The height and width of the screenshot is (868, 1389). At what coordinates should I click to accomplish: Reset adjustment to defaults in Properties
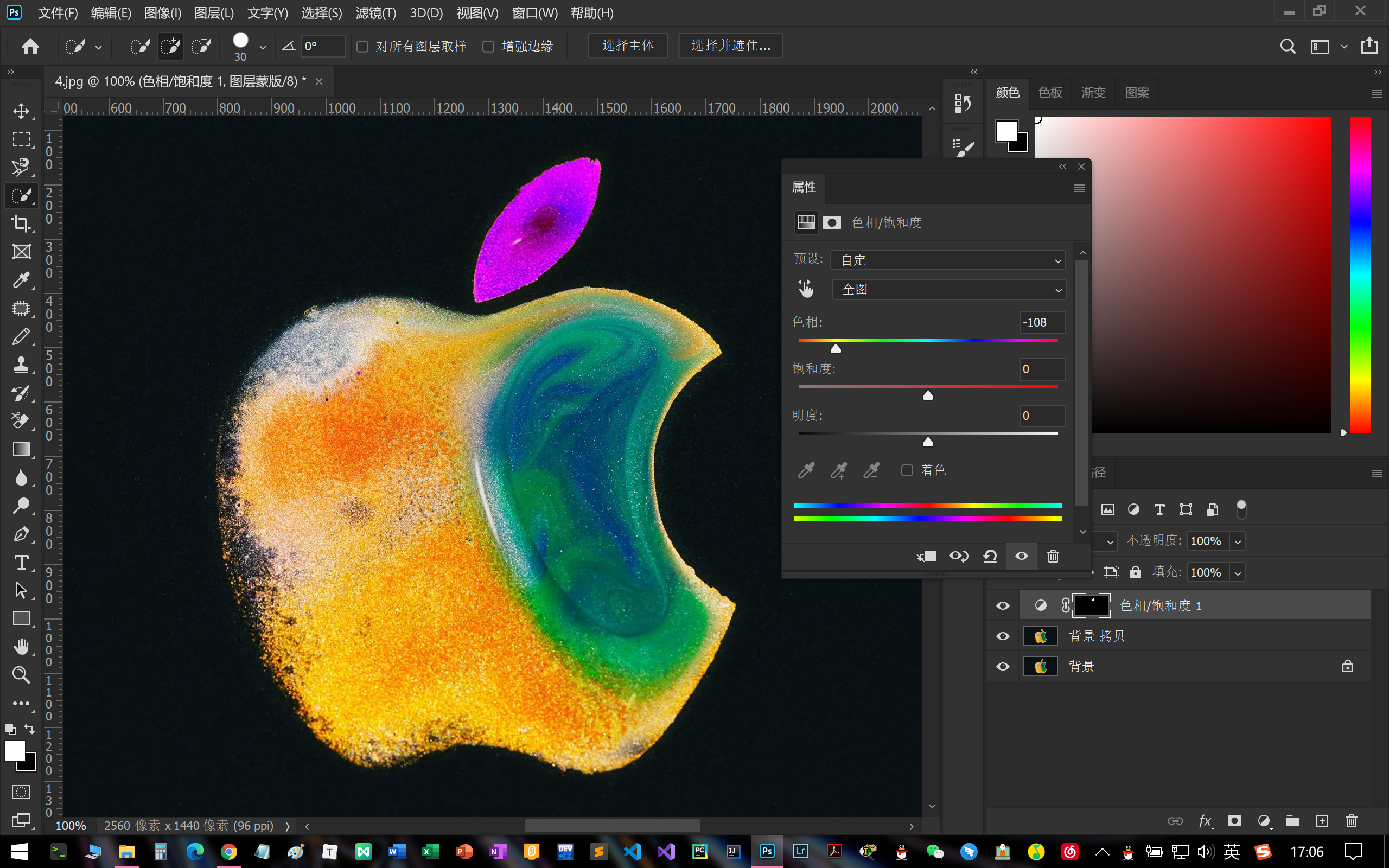990,556
